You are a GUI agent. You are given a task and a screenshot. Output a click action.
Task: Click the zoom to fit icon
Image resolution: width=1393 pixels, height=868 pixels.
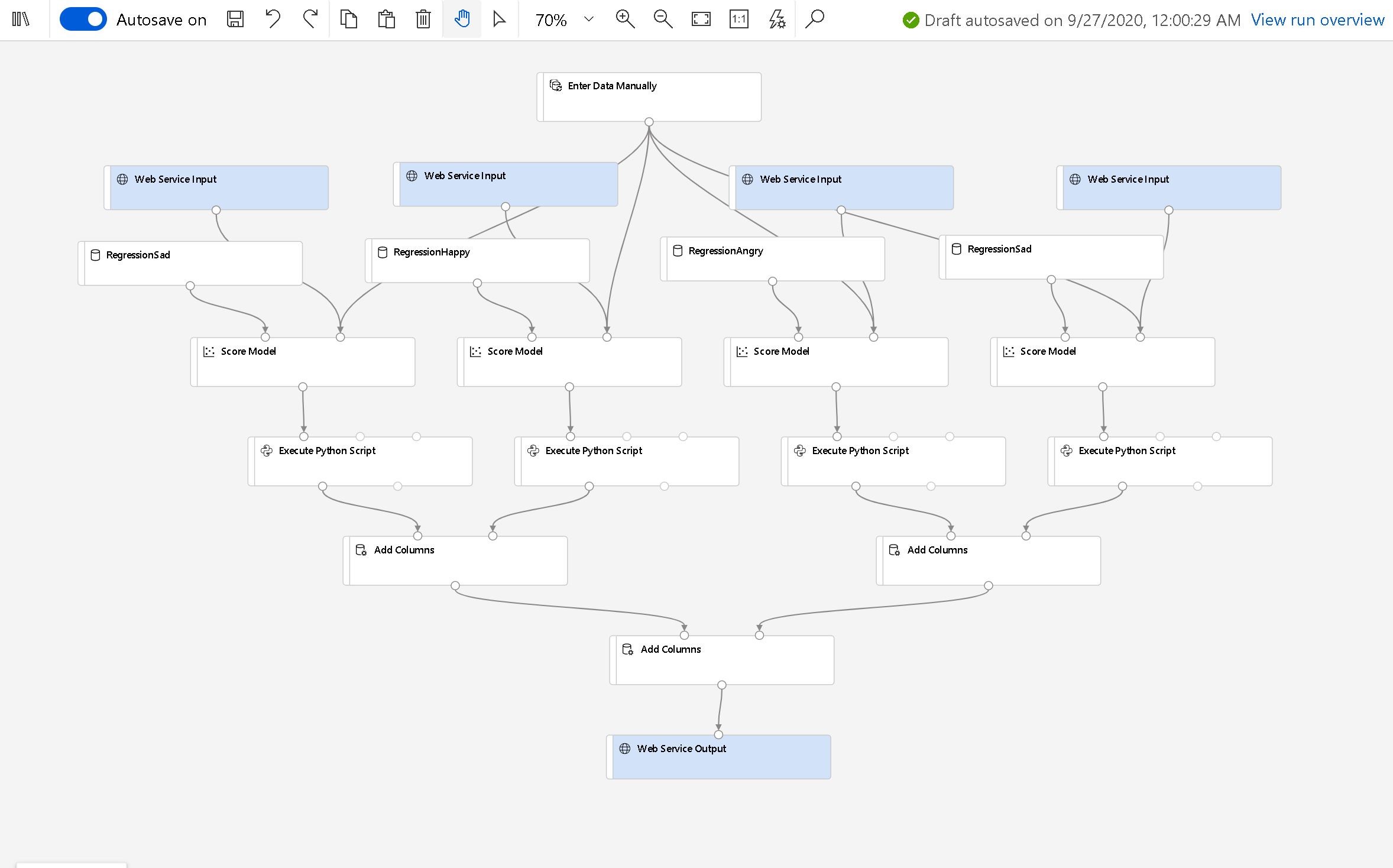(701, 20)
